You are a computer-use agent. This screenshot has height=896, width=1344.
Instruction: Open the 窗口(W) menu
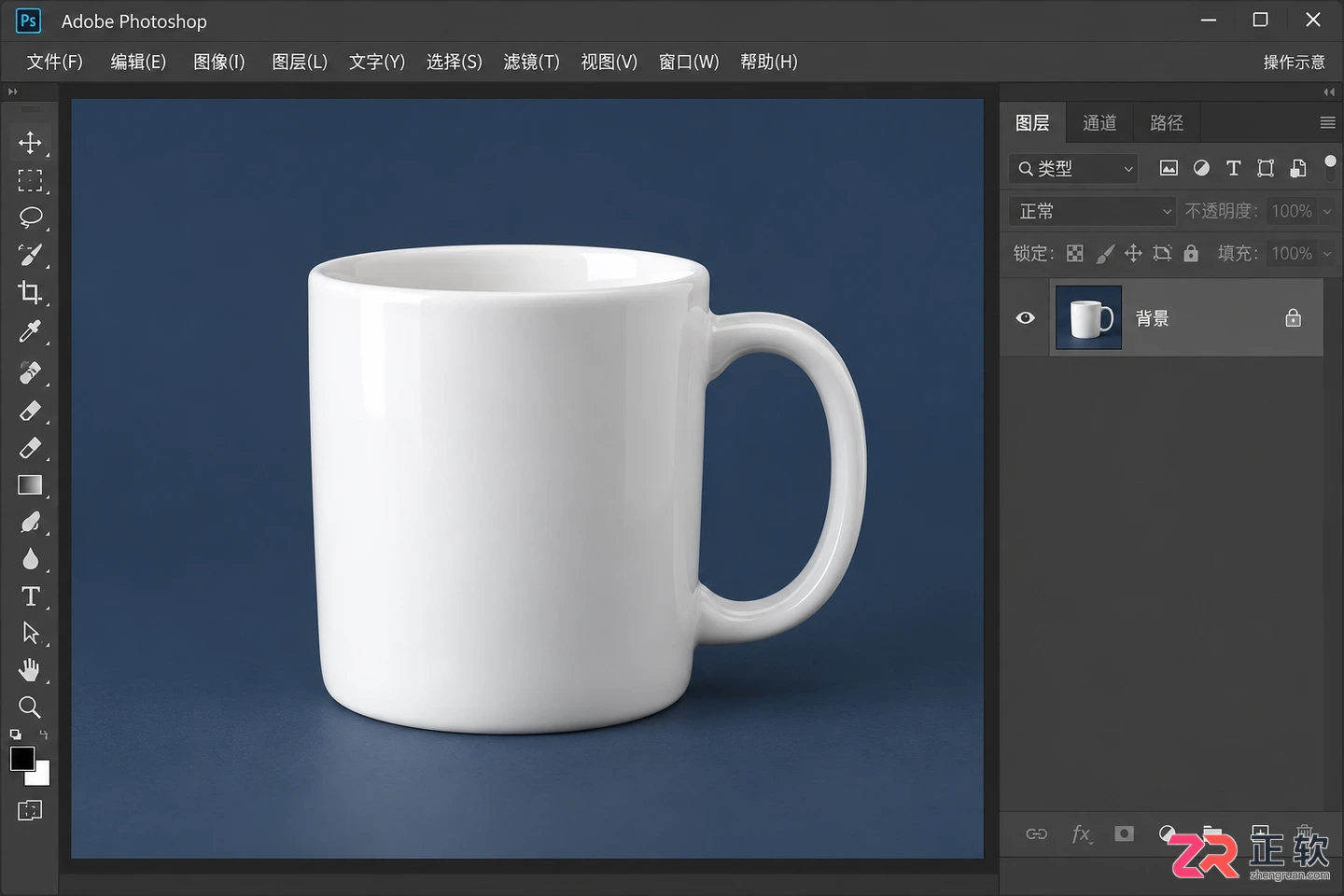tap(689, 62)
